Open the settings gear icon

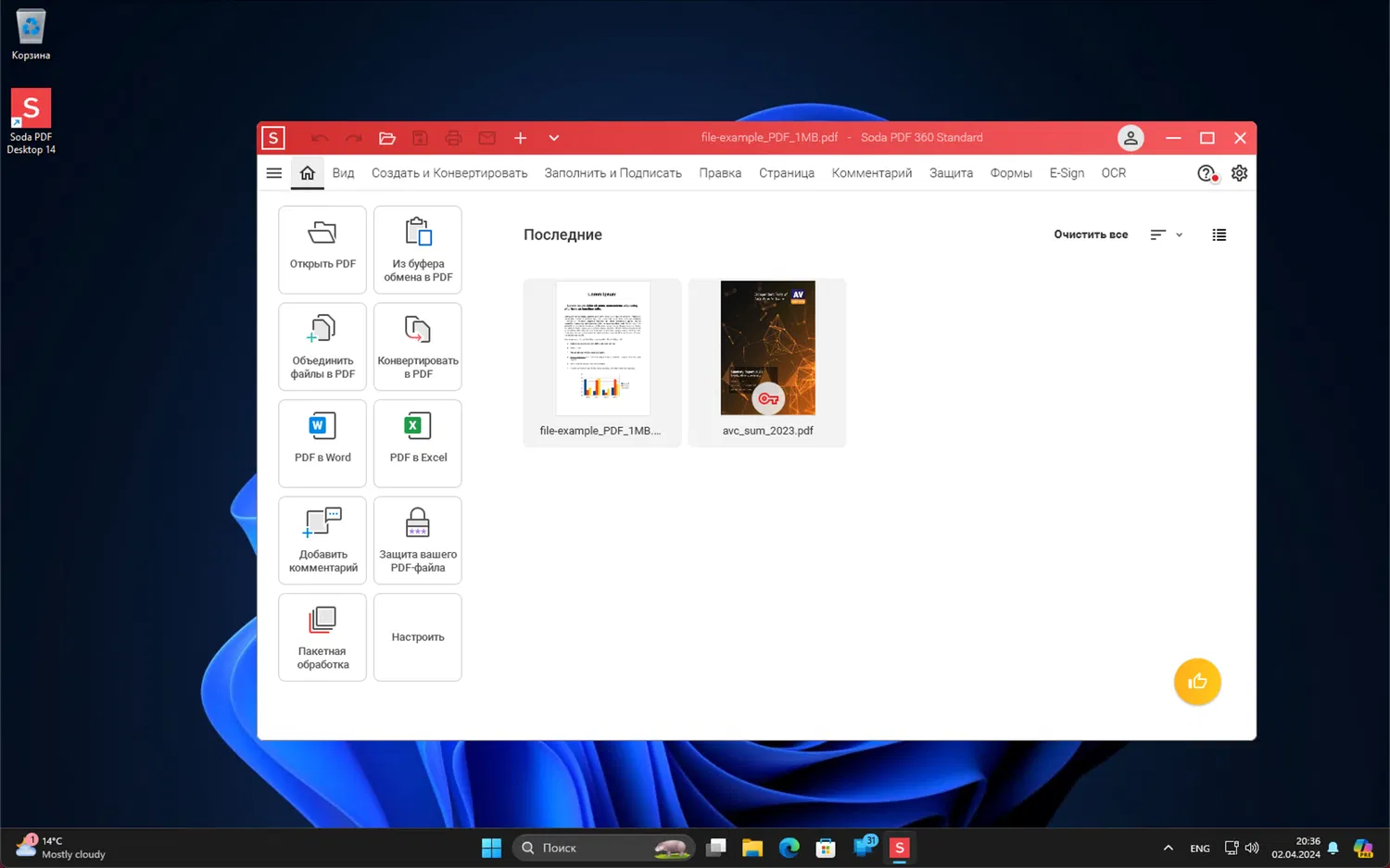pyautogui.click(x=1239, y=173)
